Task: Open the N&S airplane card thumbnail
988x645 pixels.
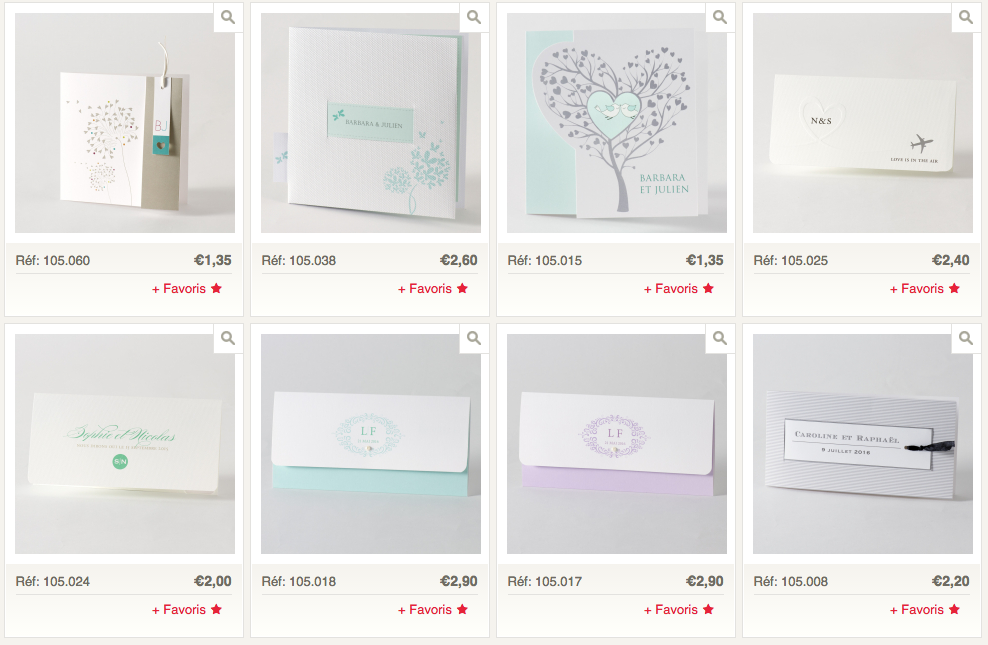Action: coord(863,123)
